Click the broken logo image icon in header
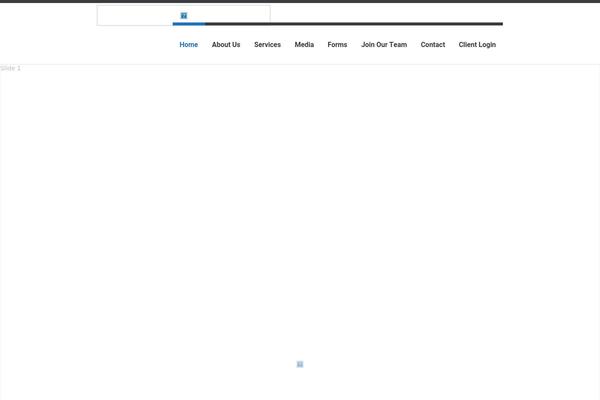 click(x=184, y=15)
